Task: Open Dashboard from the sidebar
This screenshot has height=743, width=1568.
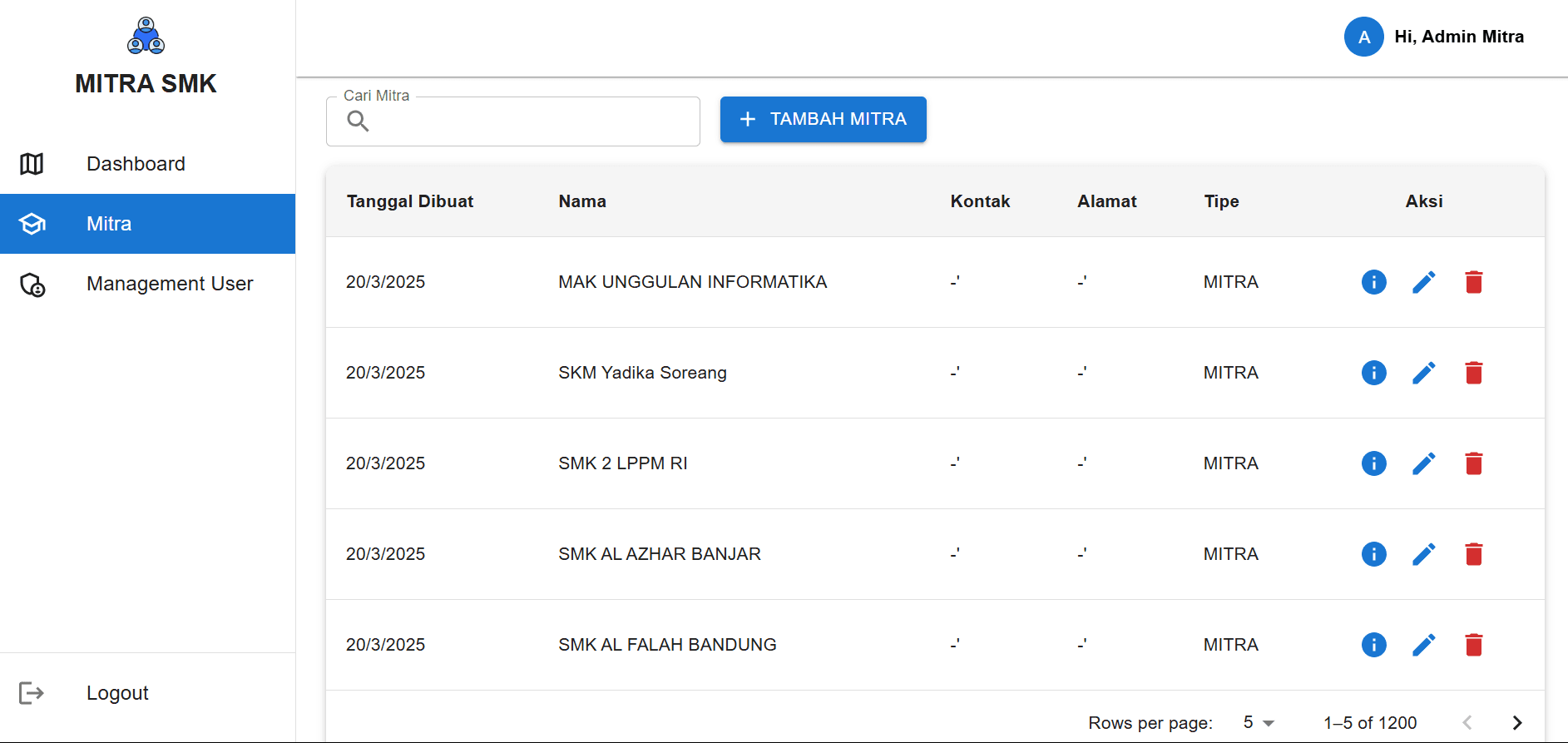Action: pos(136,164)
